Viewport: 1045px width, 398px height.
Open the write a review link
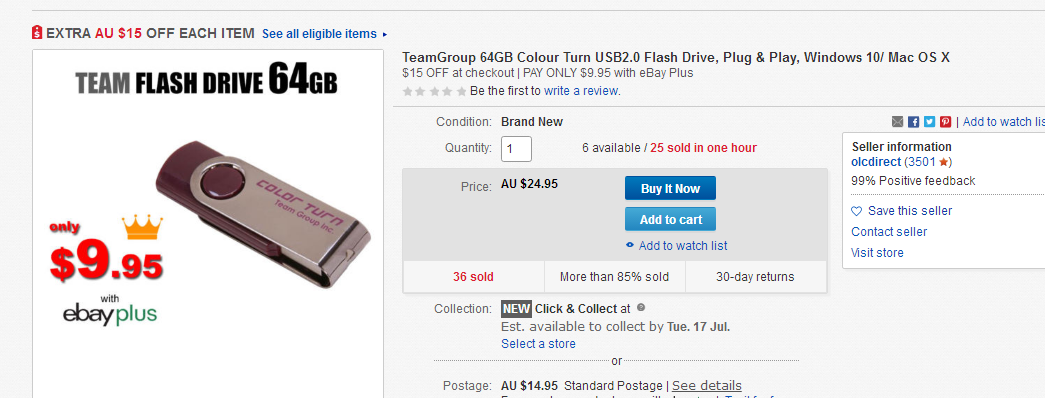tap(581, 91)
